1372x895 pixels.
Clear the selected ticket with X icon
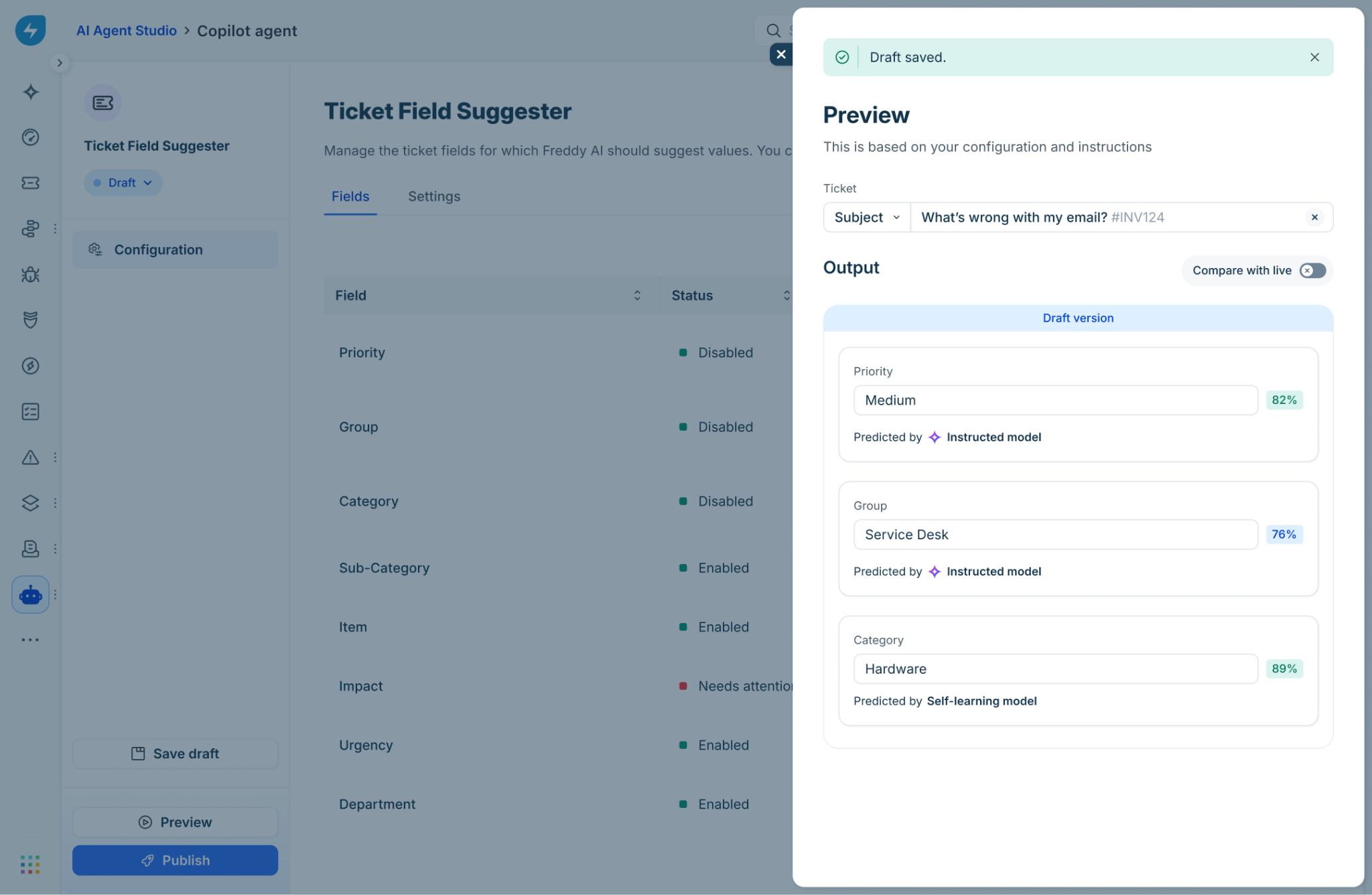click(1314, 217)
